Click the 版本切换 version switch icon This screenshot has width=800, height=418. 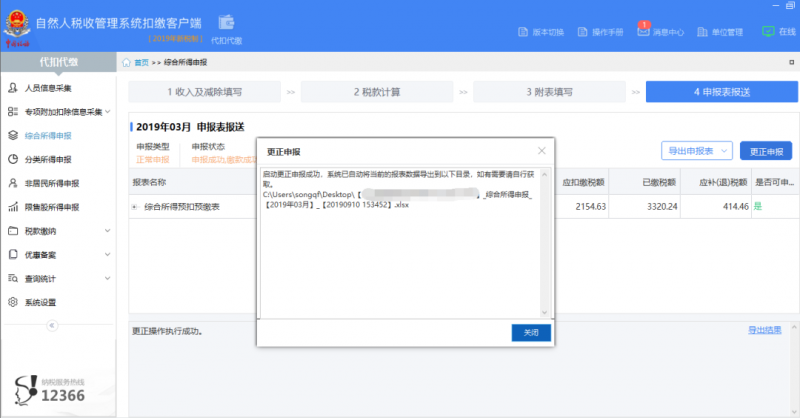[523, 32]
